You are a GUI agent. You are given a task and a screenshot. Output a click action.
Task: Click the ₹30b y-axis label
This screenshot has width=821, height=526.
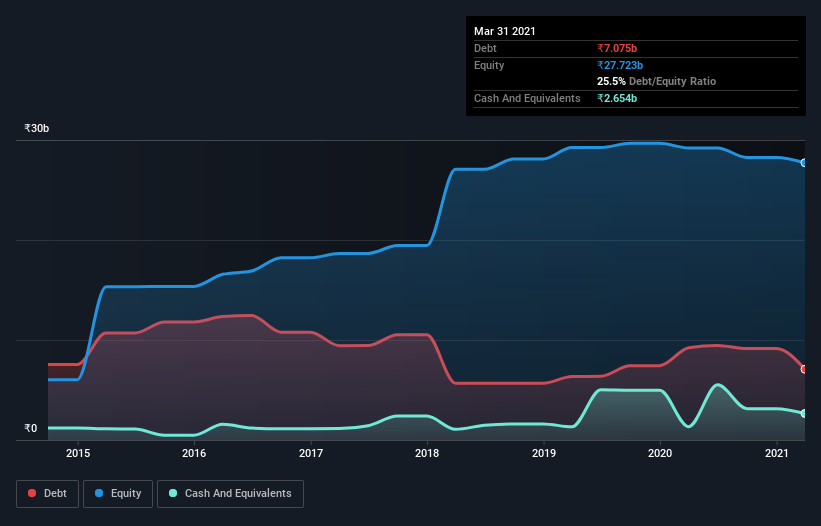click(37, 128)
